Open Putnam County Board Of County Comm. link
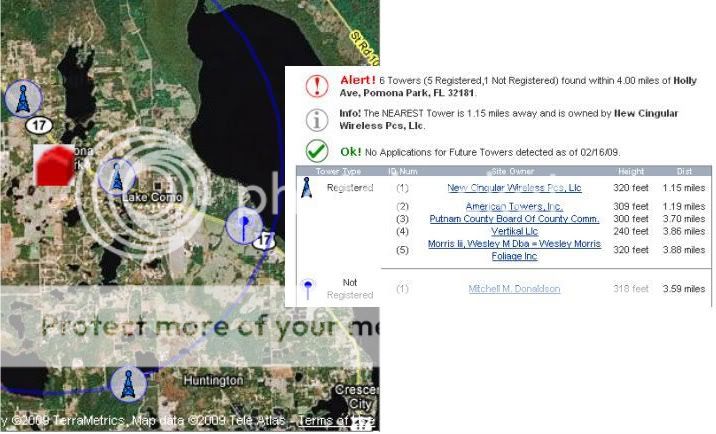This screenshot has width=716, height=434. (514, 218)
